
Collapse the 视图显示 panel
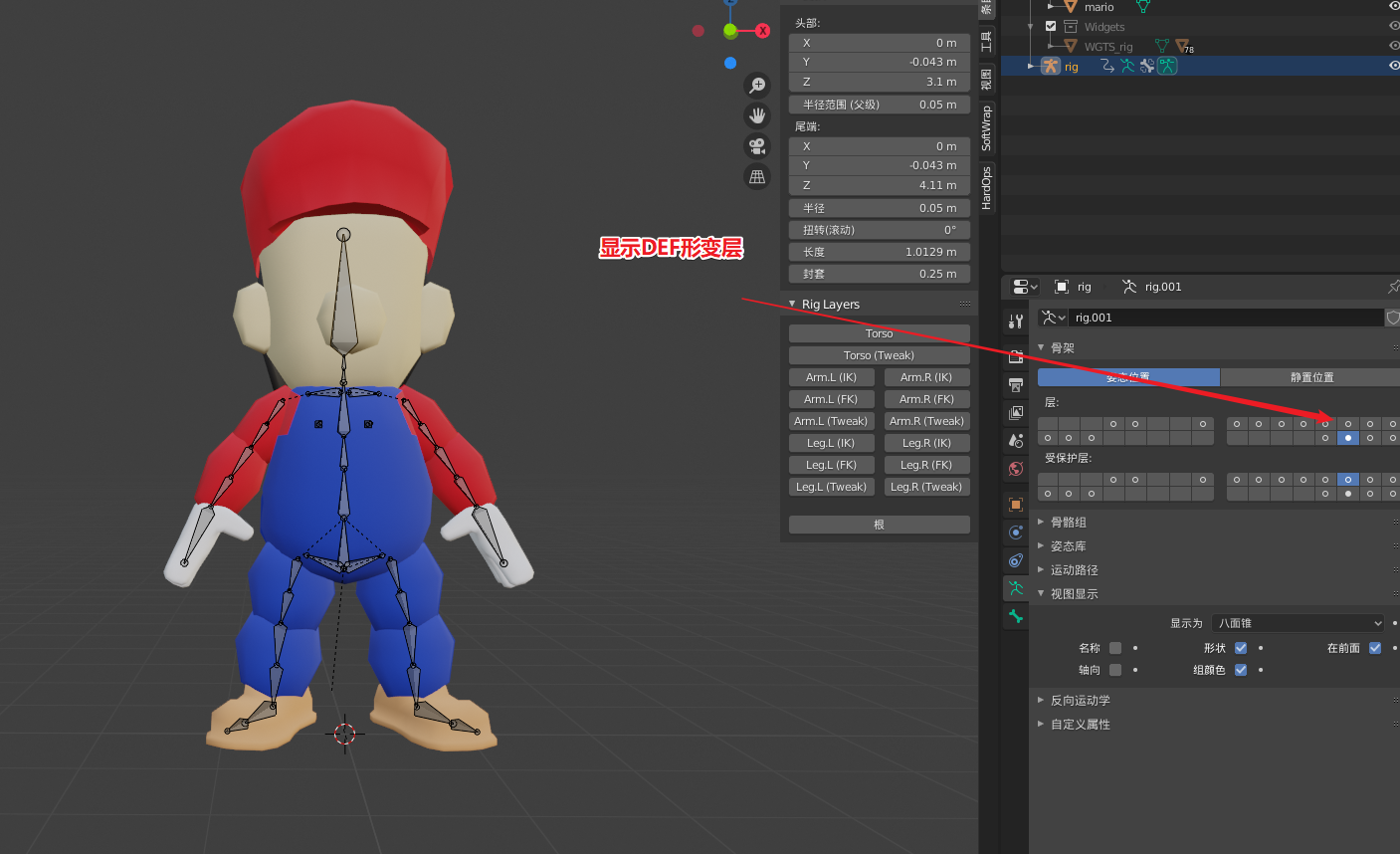point(1041,593)
